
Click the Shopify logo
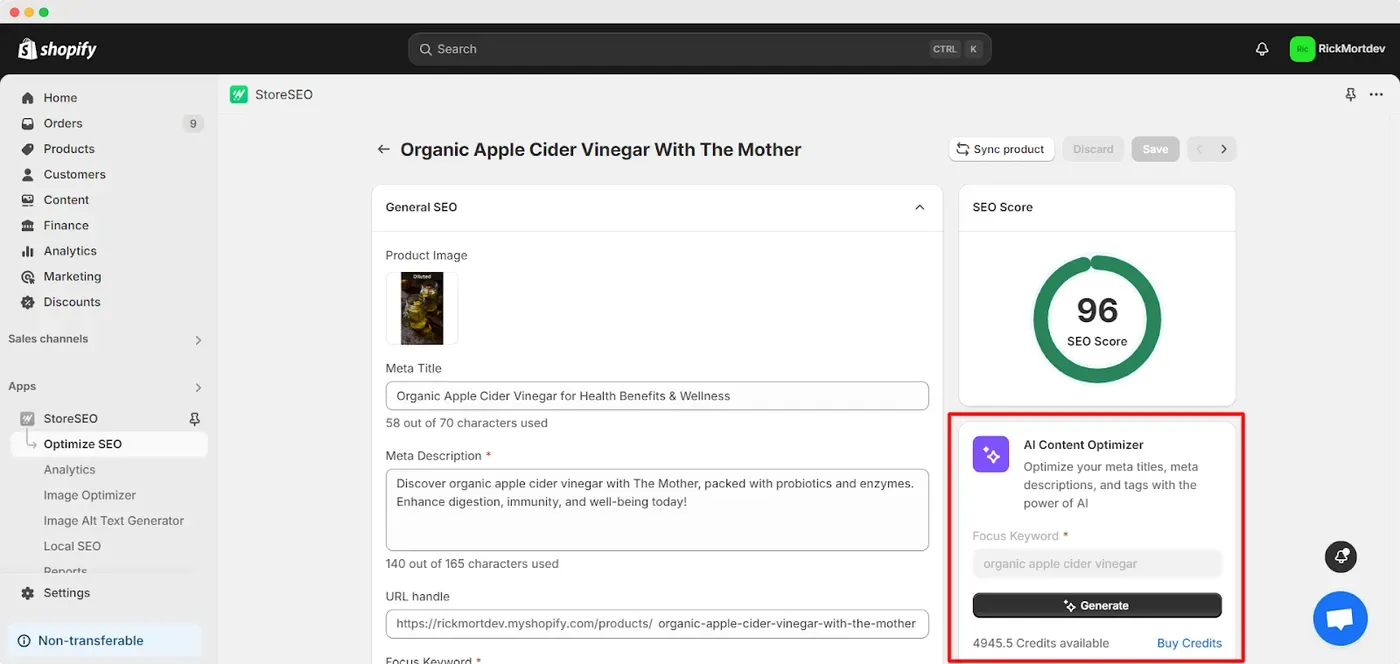(x=57, y=49)
